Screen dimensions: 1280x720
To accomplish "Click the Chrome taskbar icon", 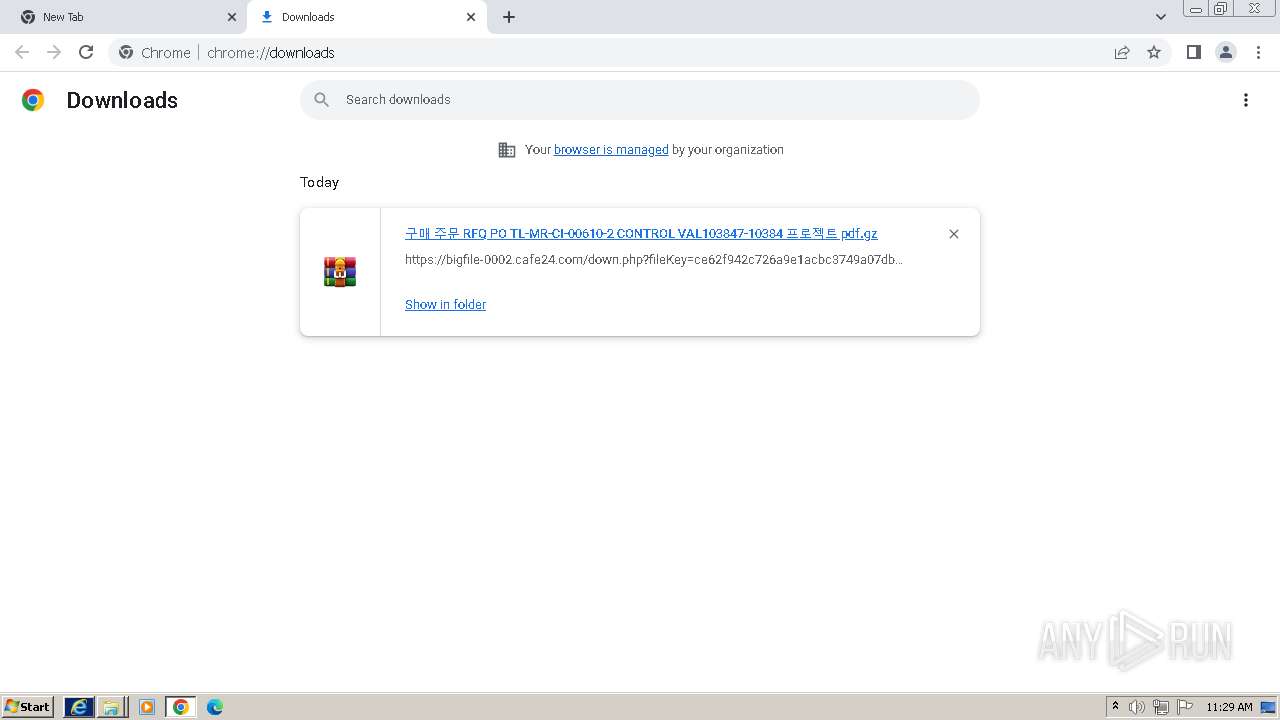I will point(181,707).
